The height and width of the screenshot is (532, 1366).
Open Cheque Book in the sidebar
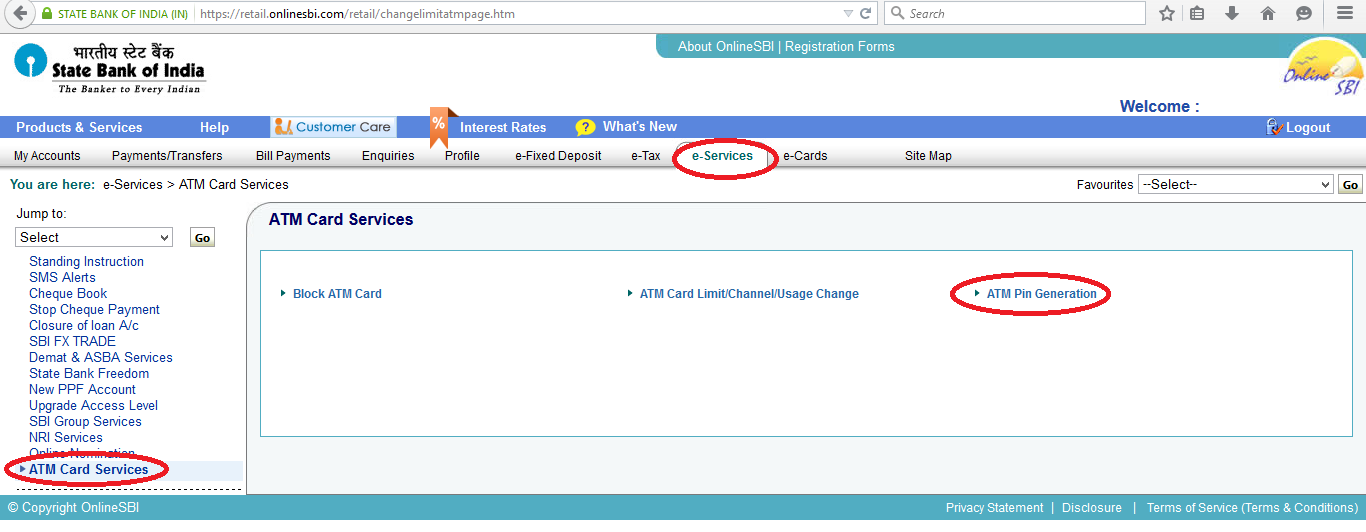[x=68, y=294]
